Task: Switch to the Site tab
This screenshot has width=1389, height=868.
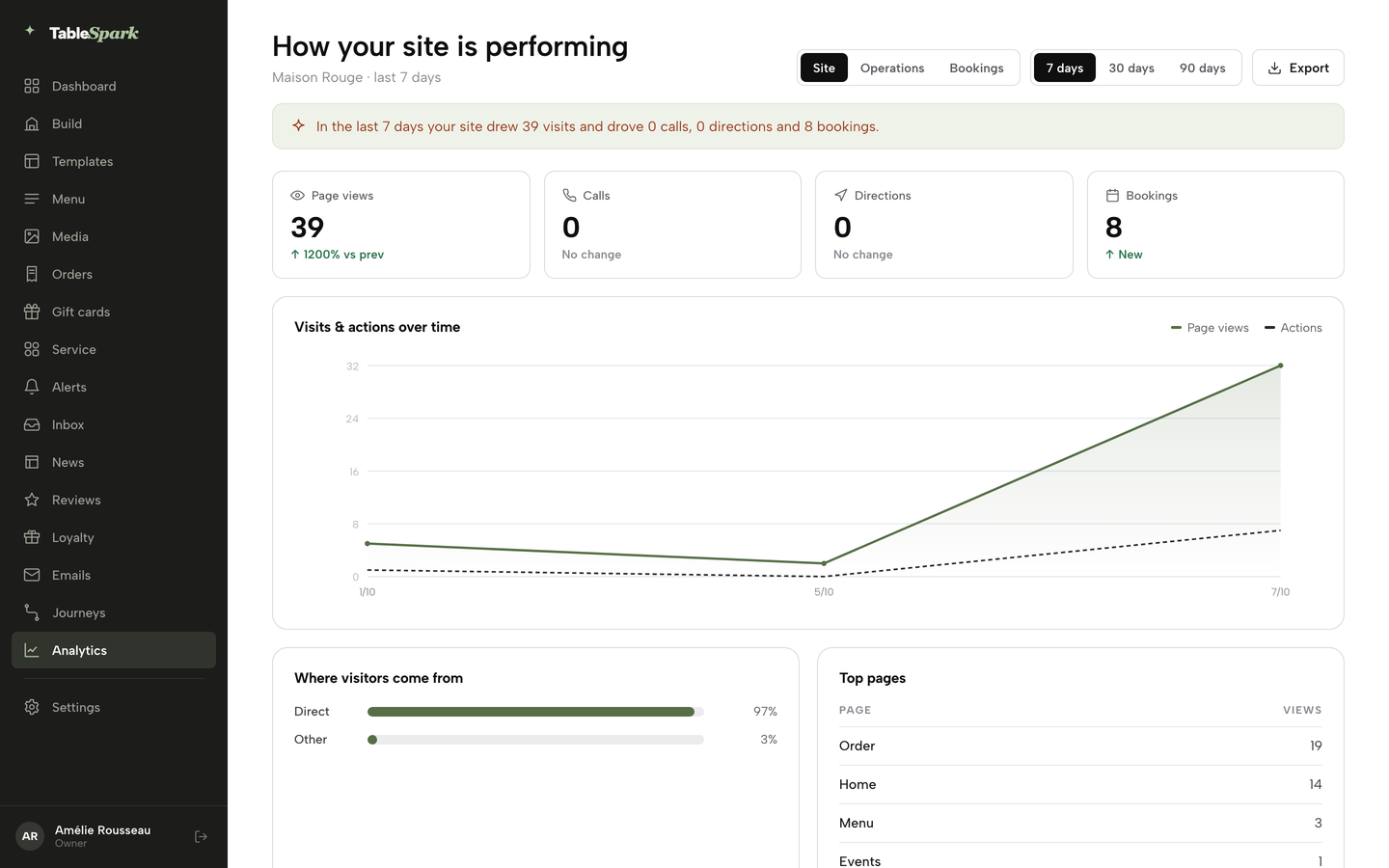Action: click(x=824, y=68)
